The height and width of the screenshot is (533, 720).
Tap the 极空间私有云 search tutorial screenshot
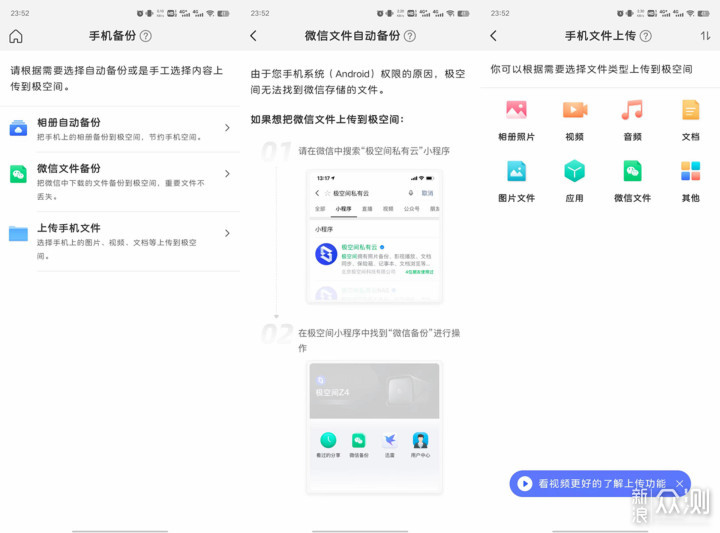[x=374, y=236]
